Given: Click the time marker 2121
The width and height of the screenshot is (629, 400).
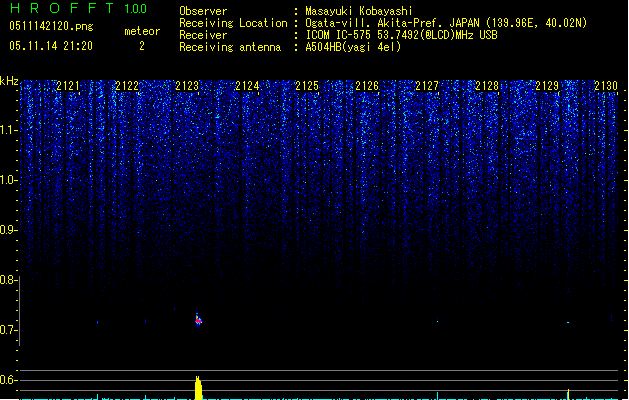Looking at the screenshot, I should (68, 86).
